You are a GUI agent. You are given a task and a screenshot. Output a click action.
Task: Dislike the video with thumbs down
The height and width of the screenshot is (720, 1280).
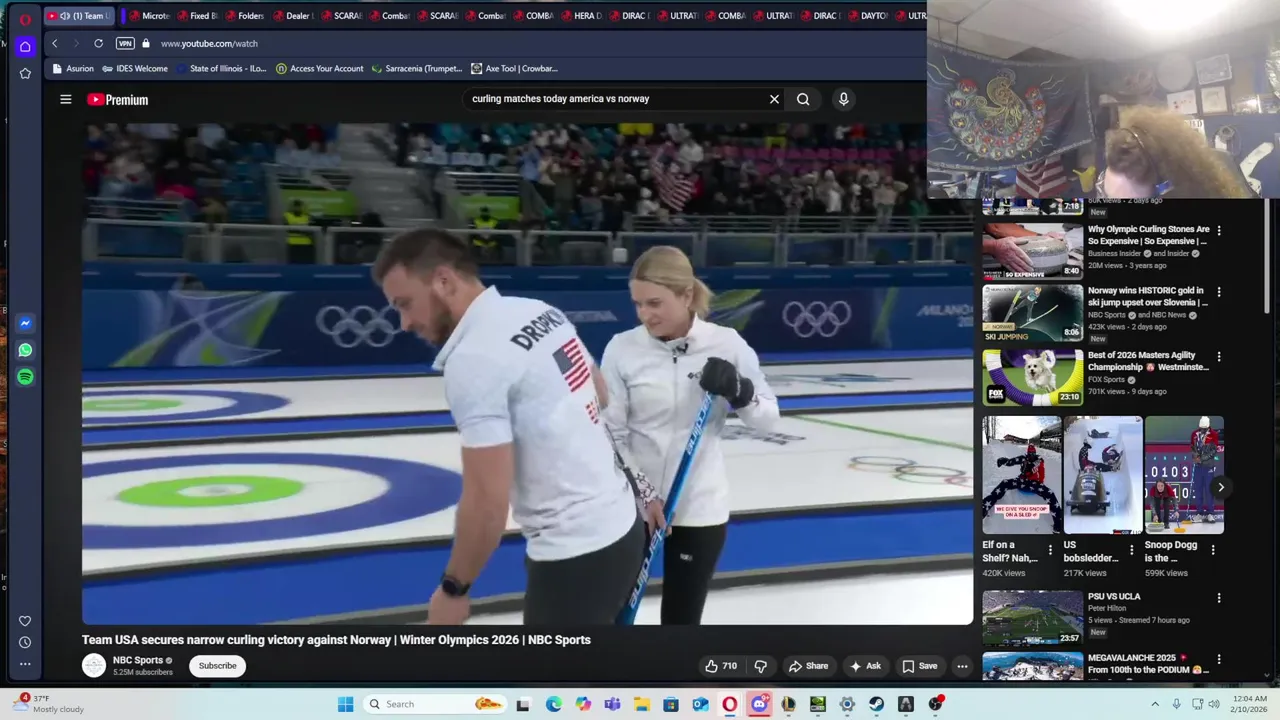[x=760, y=666]
